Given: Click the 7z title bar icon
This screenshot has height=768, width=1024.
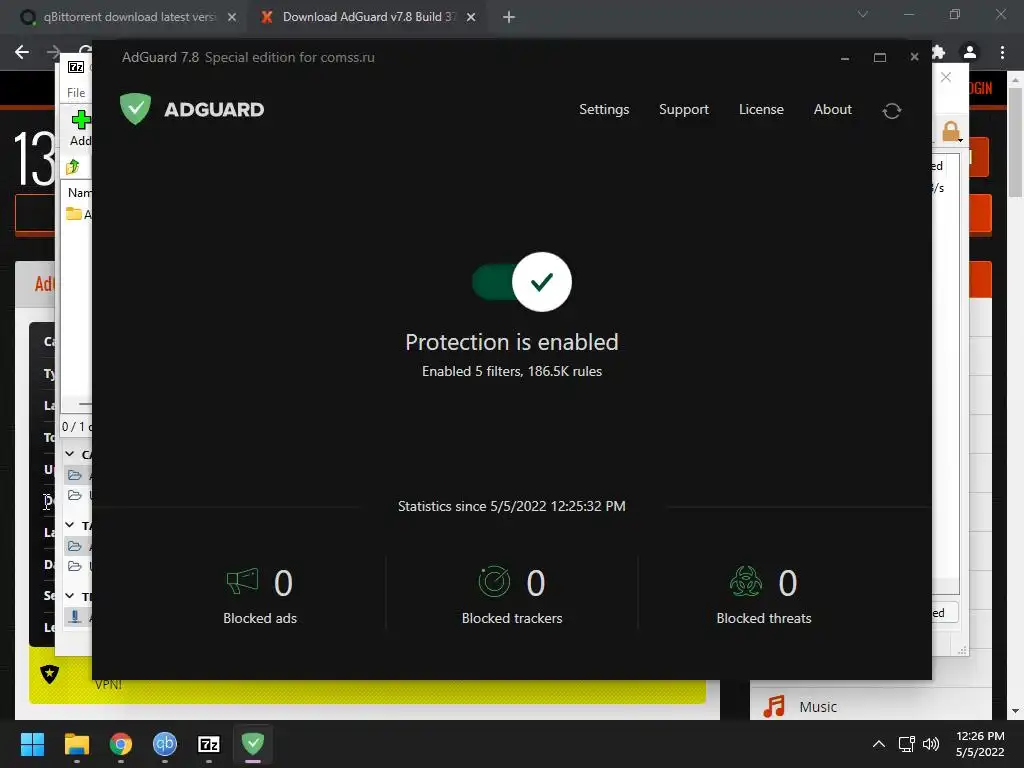Looking at the screenshot, I should (x=76, y=67).
